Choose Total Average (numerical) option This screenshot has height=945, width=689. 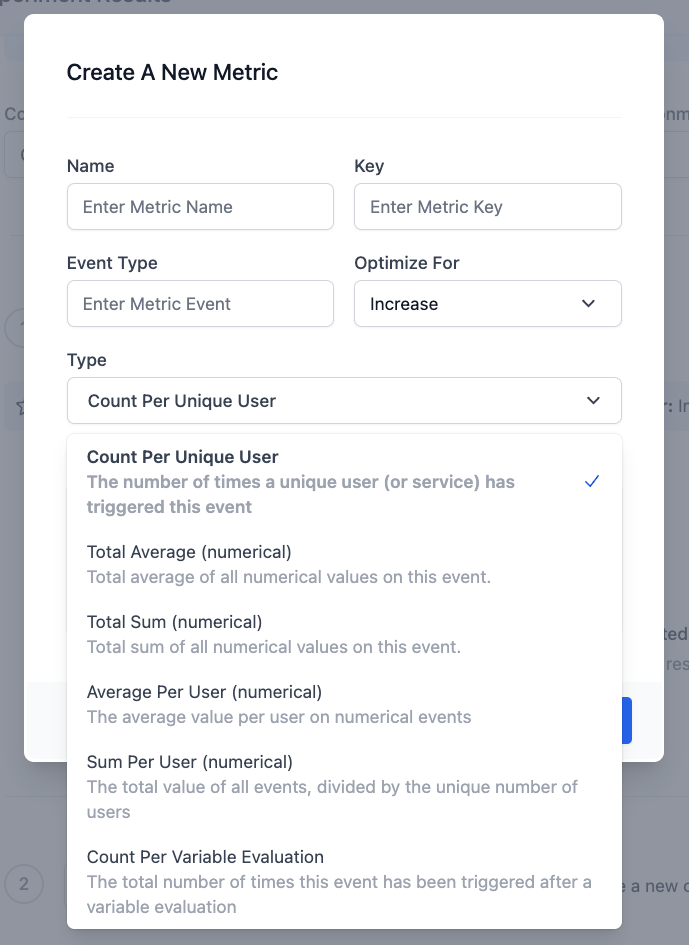[189, 552]
